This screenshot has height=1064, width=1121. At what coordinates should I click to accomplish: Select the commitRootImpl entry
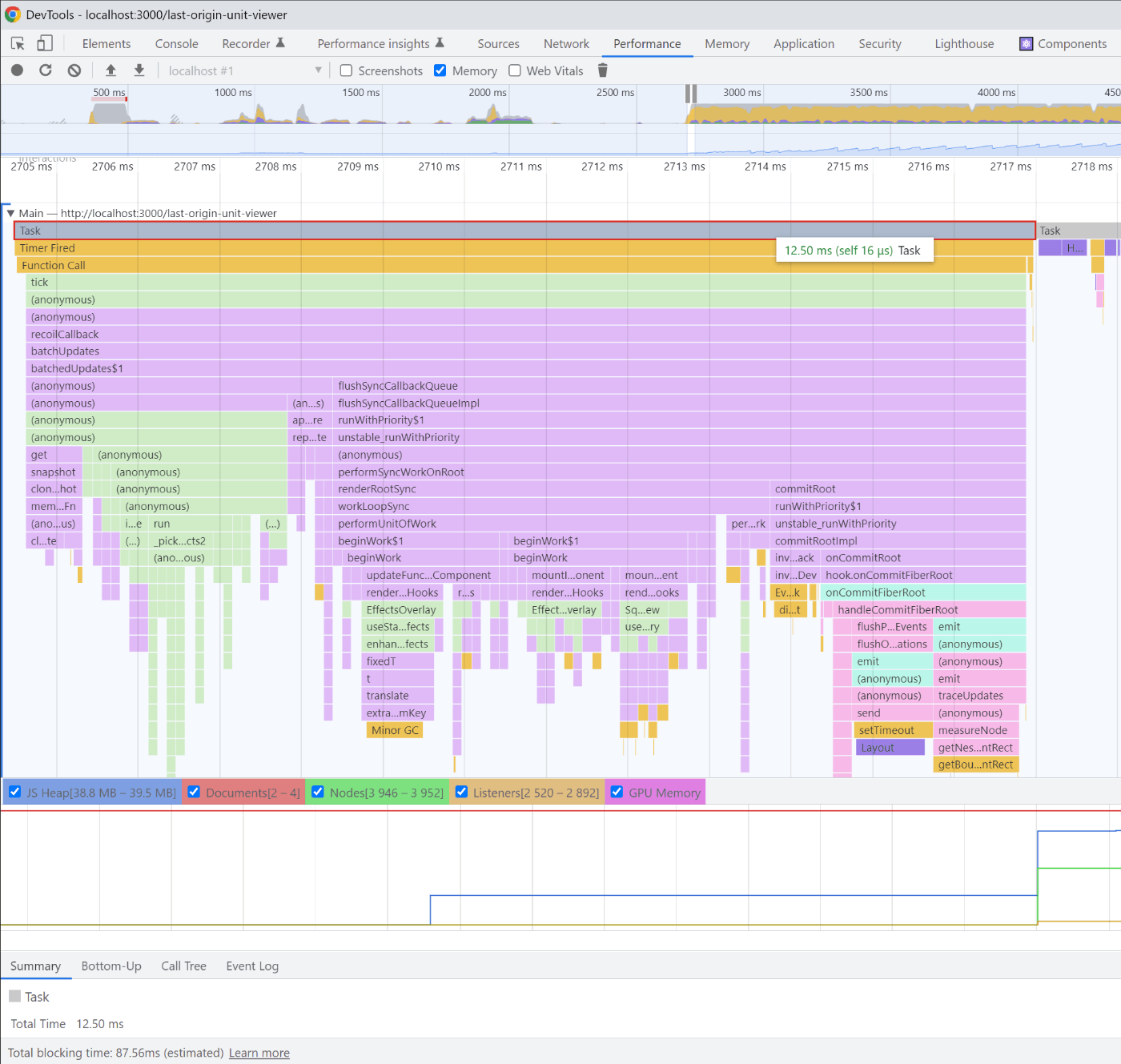point(898,540)
